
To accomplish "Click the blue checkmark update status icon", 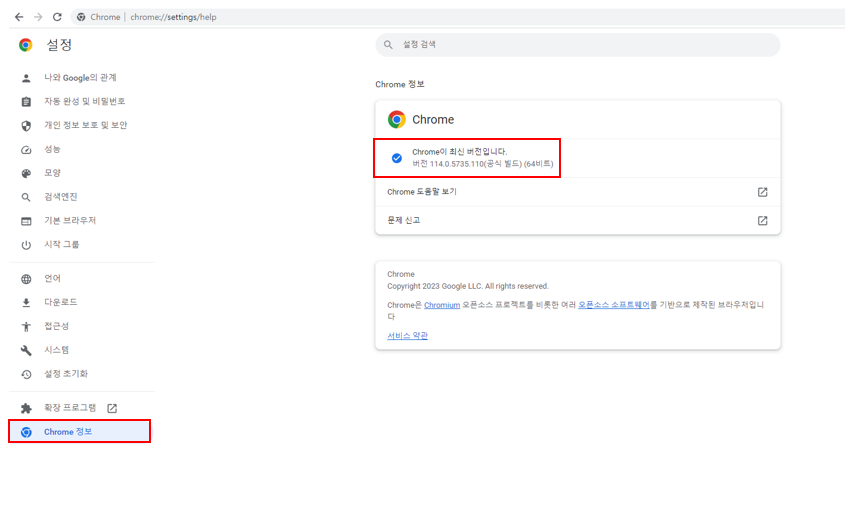I will point(397,158).
